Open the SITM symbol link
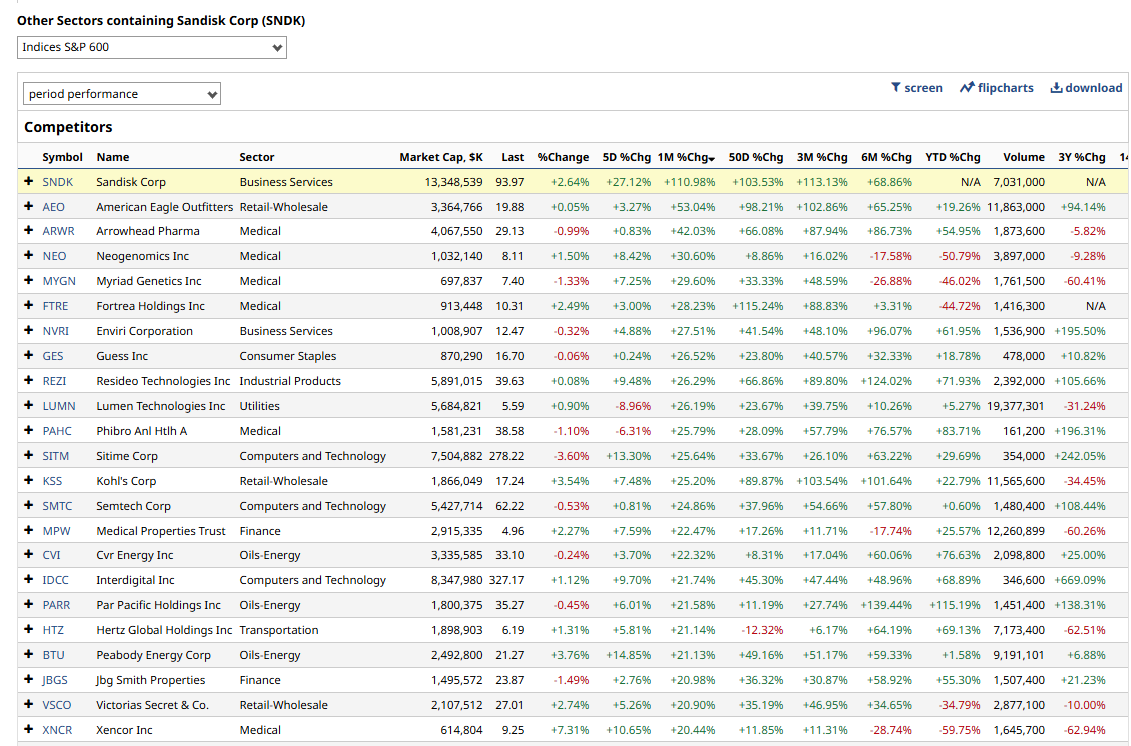 pos(57,456)
